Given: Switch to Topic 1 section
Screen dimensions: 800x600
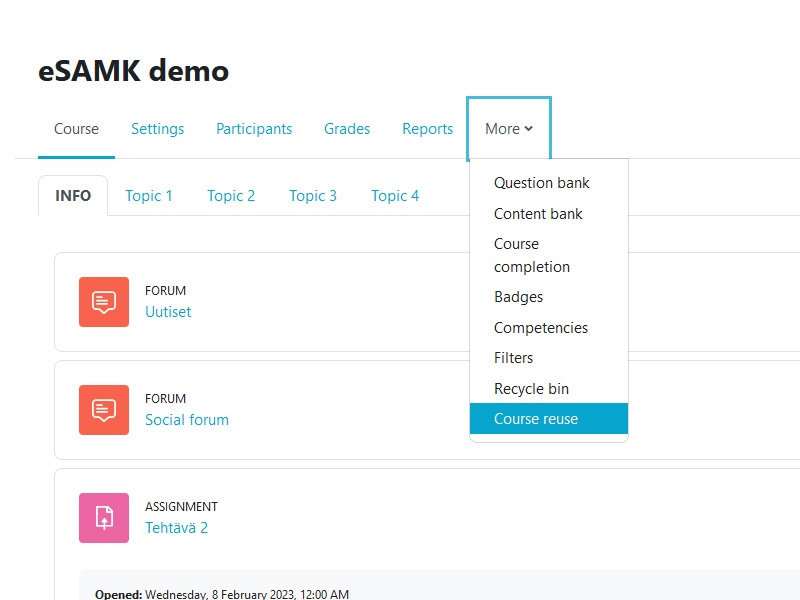Looking at the screenshot, I should (149, 196).
